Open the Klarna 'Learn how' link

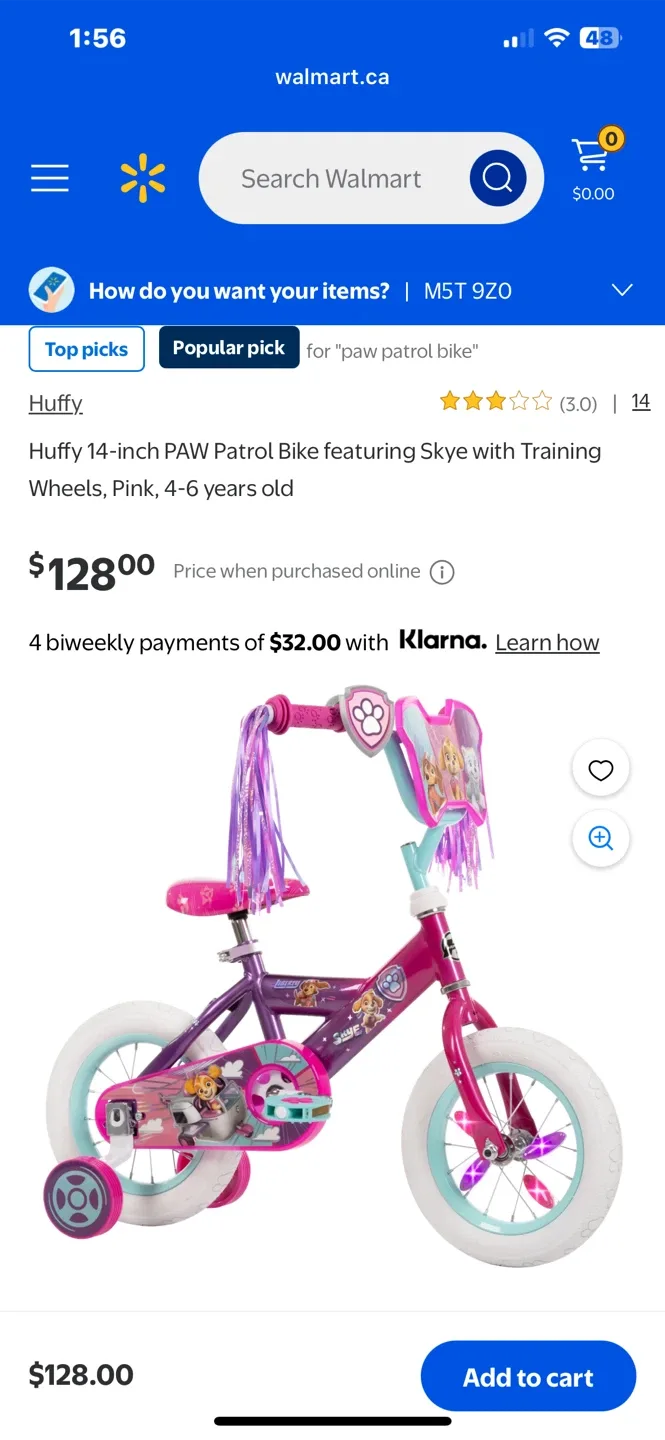547,642
